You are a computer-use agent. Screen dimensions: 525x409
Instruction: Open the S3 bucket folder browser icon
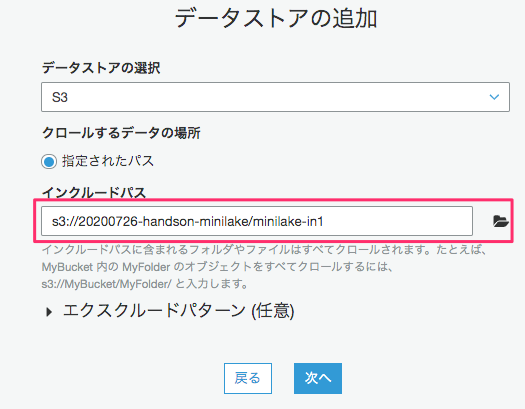501,221
